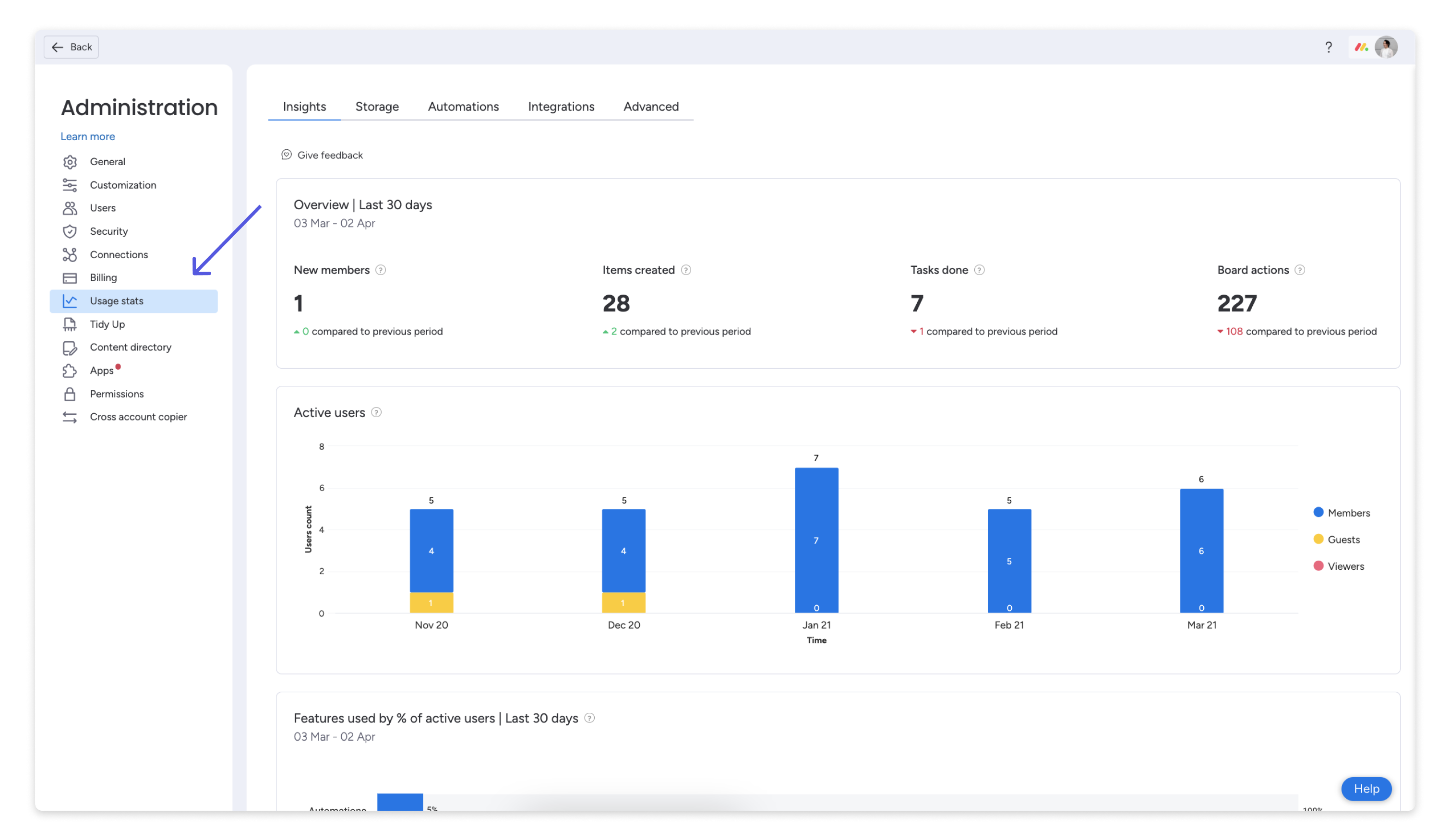Click the Learn more link
This screenshot has width=1450, height=840.
coord(87,136)
